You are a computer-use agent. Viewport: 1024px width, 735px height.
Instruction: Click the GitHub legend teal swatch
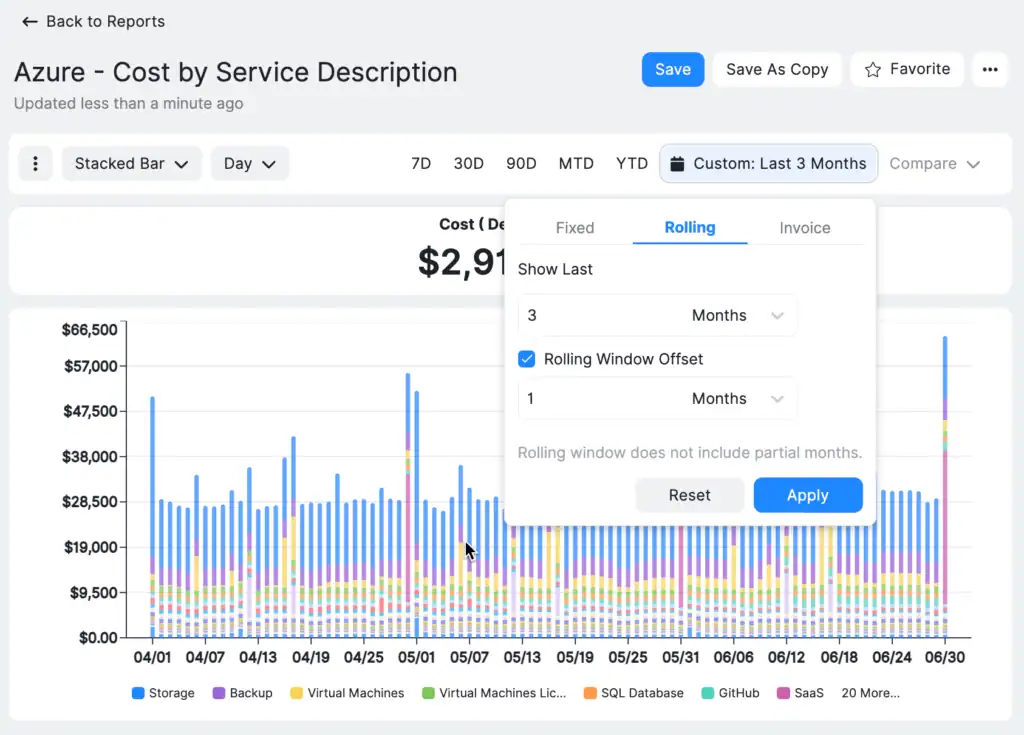coord(708,693)
